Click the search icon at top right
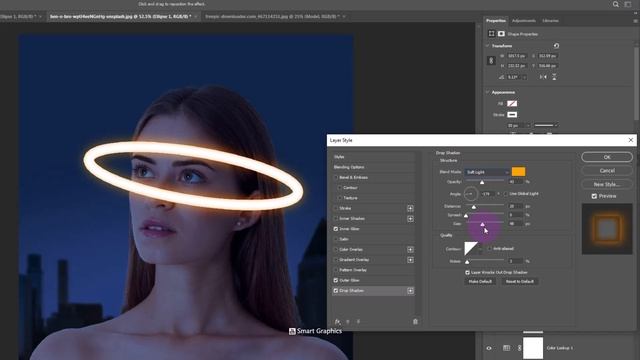This screenshot has height=360, width=640. tap(616, 4)
